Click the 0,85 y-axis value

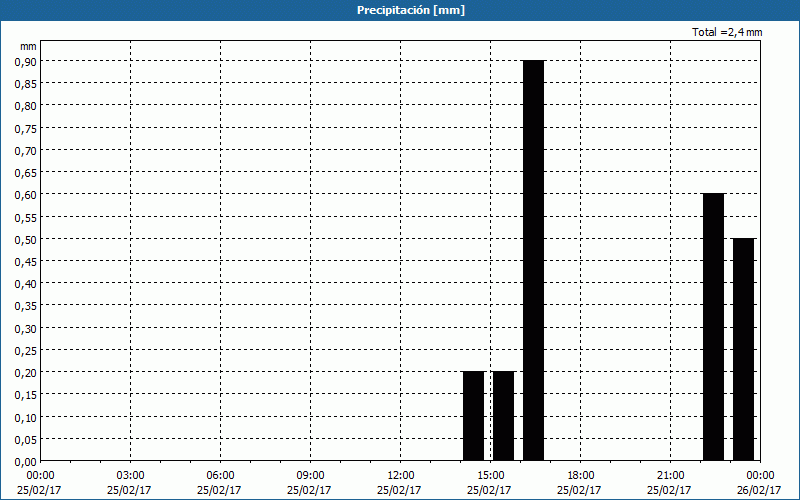(x=26, y=84)
